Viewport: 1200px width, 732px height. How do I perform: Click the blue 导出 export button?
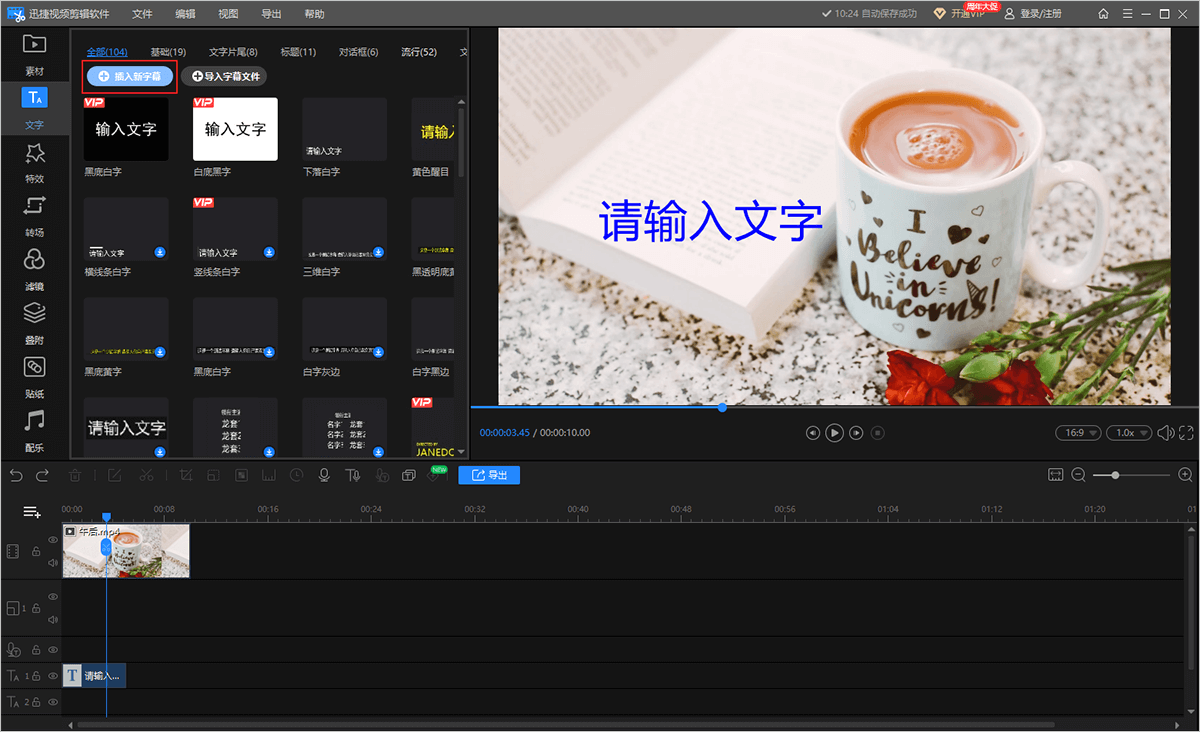point(489,475)
